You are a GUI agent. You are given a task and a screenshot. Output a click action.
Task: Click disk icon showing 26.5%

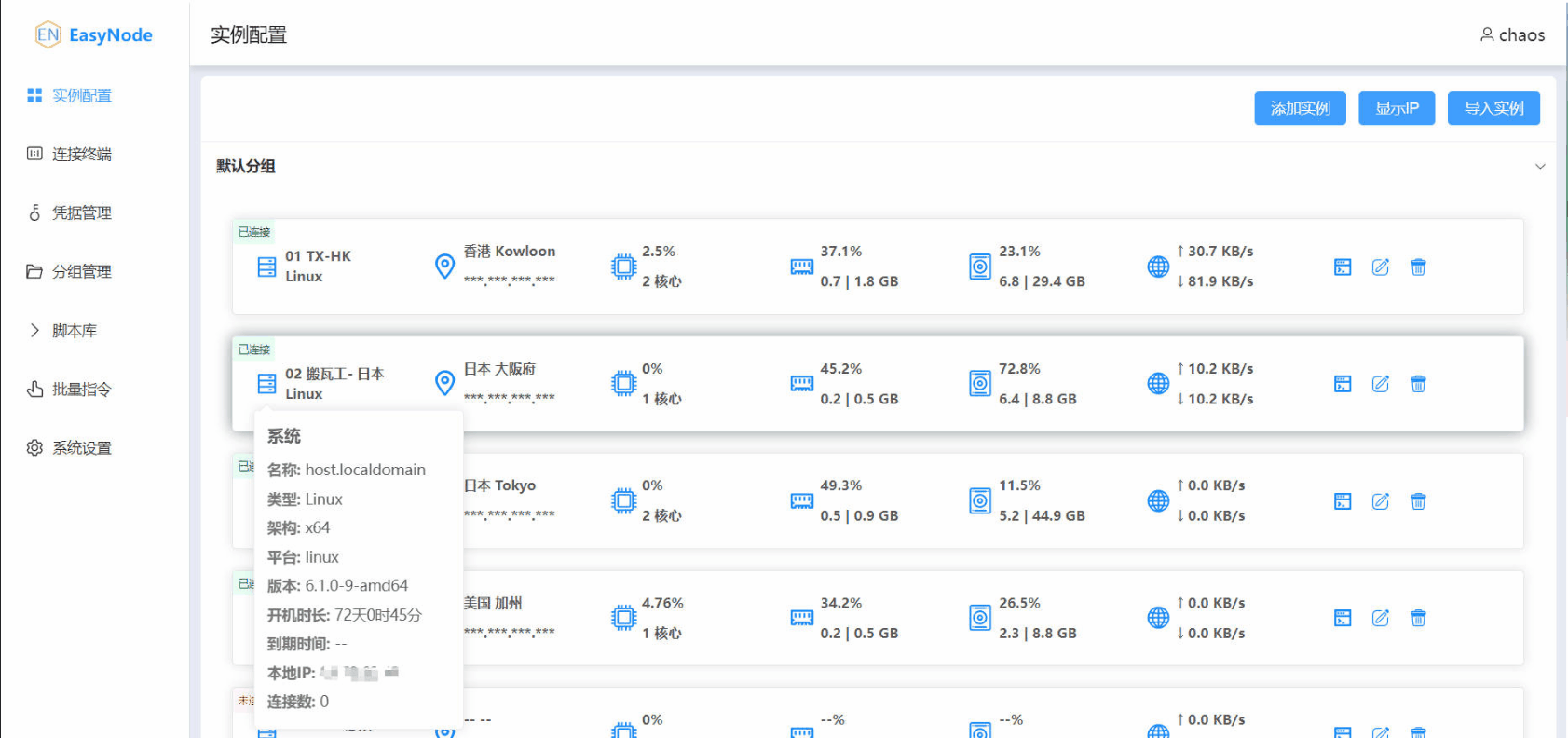tap(980, 618)
